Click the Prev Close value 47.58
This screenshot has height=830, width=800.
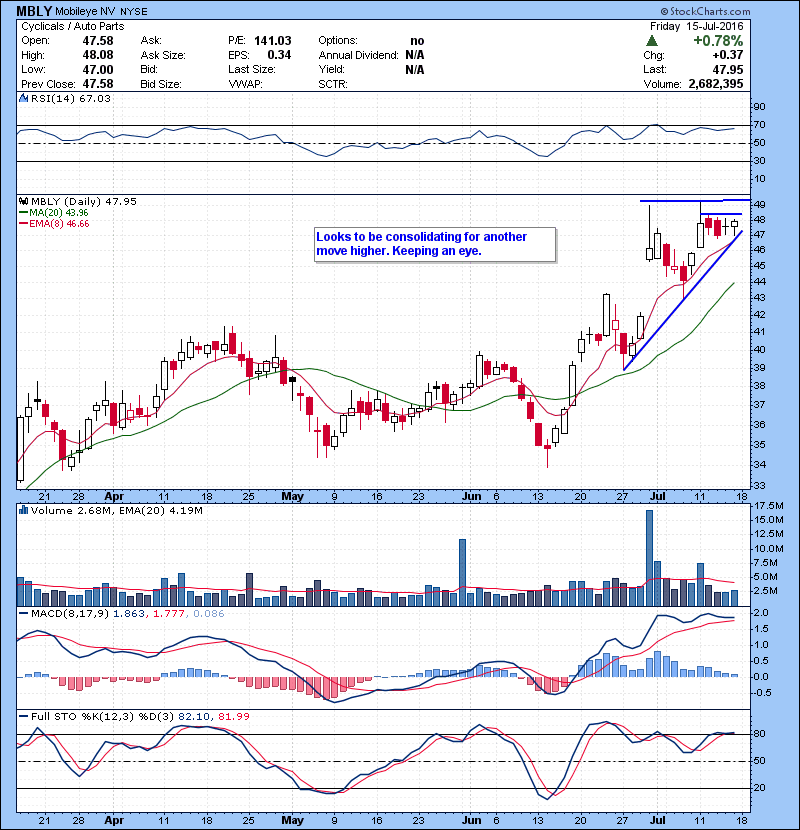[97, 84]
